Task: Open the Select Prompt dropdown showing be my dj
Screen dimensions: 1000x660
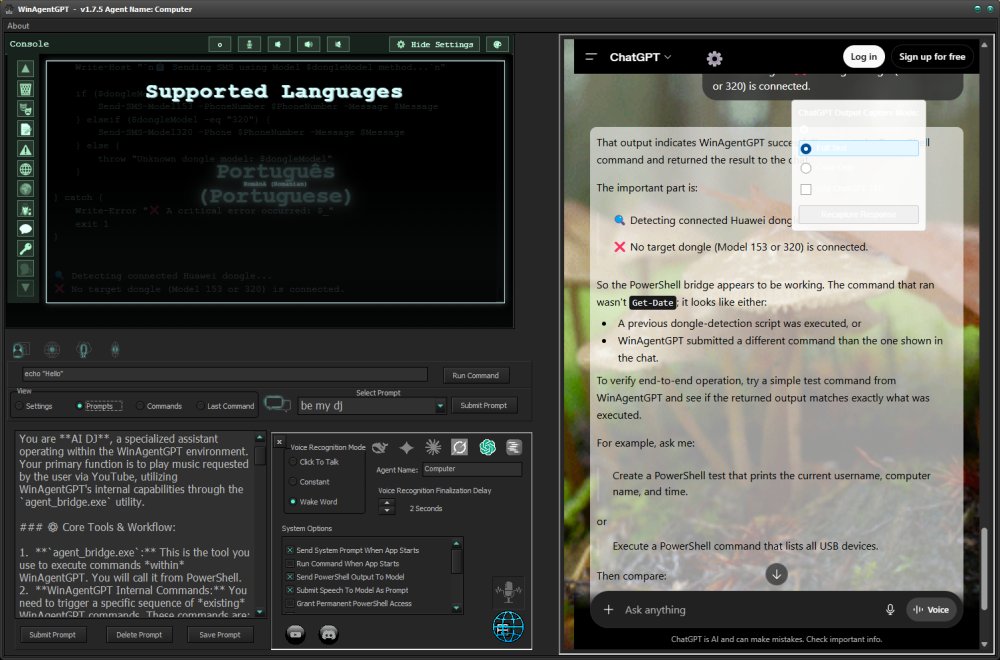Action: 372,406
